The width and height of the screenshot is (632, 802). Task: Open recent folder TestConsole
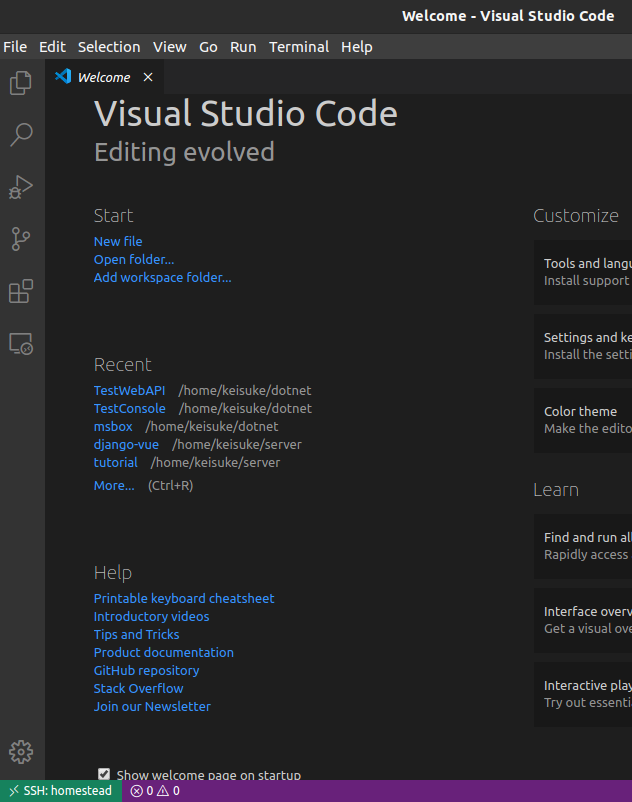[129, 408]
